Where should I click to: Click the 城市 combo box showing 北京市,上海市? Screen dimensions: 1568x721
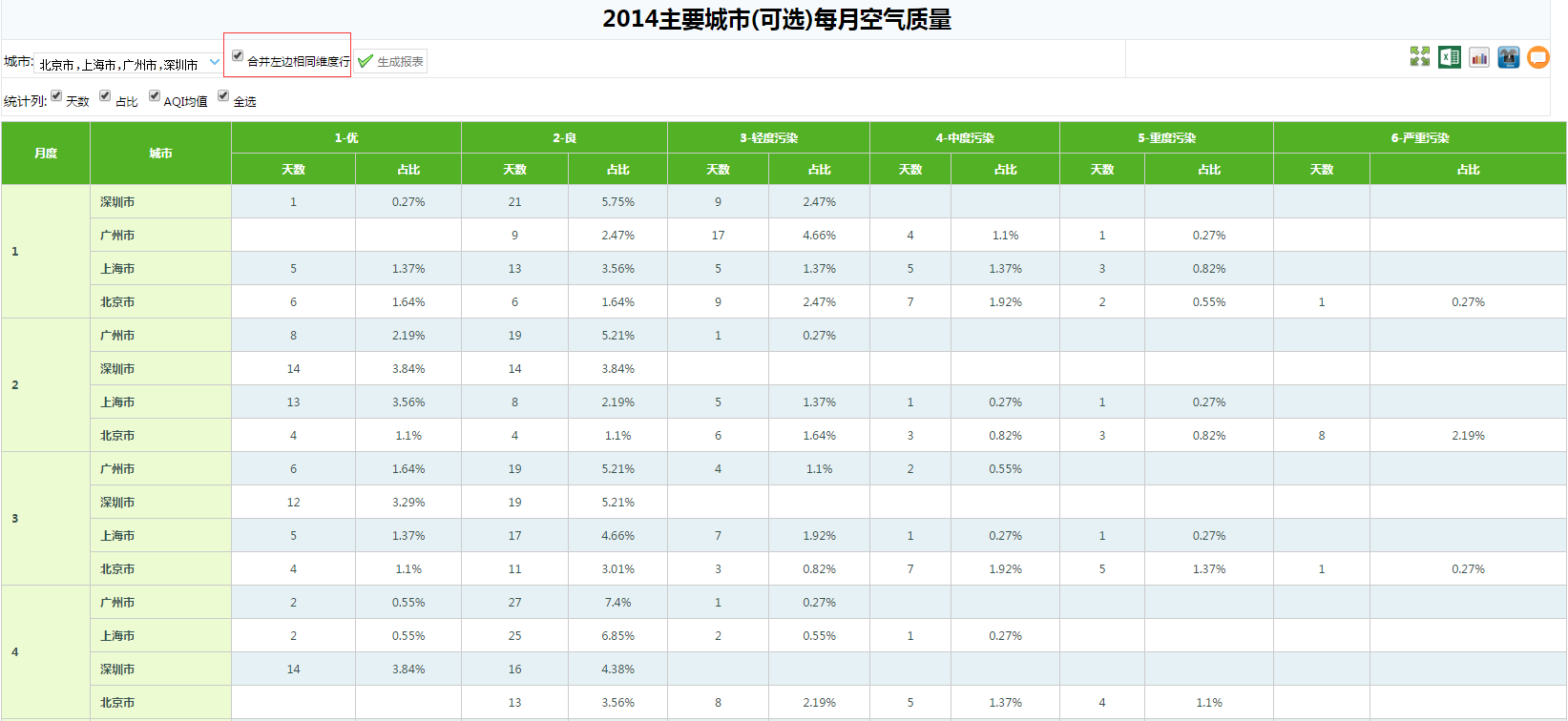[119, 64]
